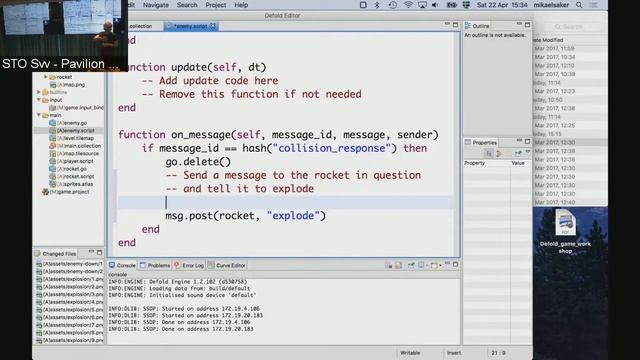
Task: Select the Outline panel tab
Action: 478,26
